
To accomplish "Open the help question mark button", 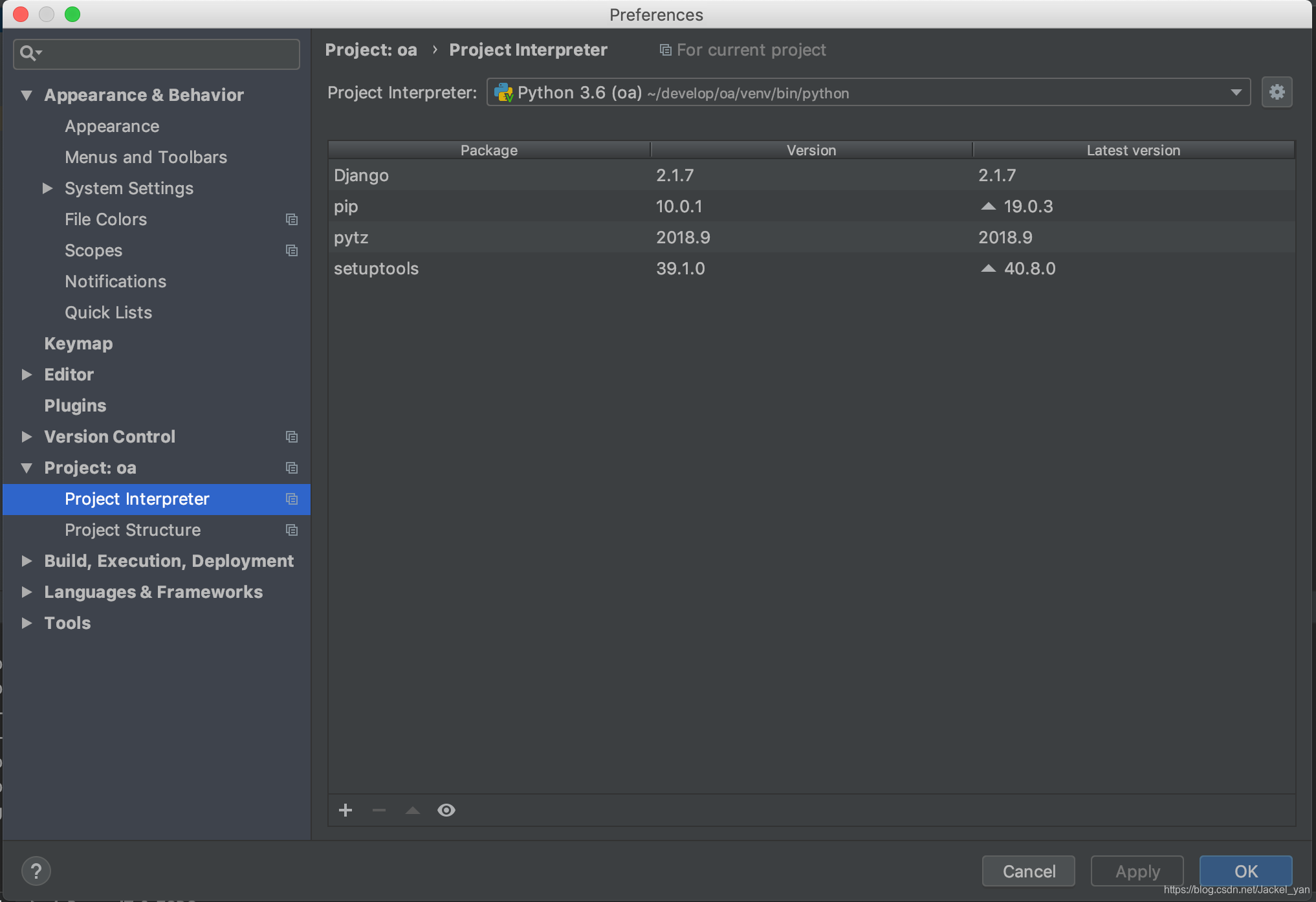I will tap(36, 871).
